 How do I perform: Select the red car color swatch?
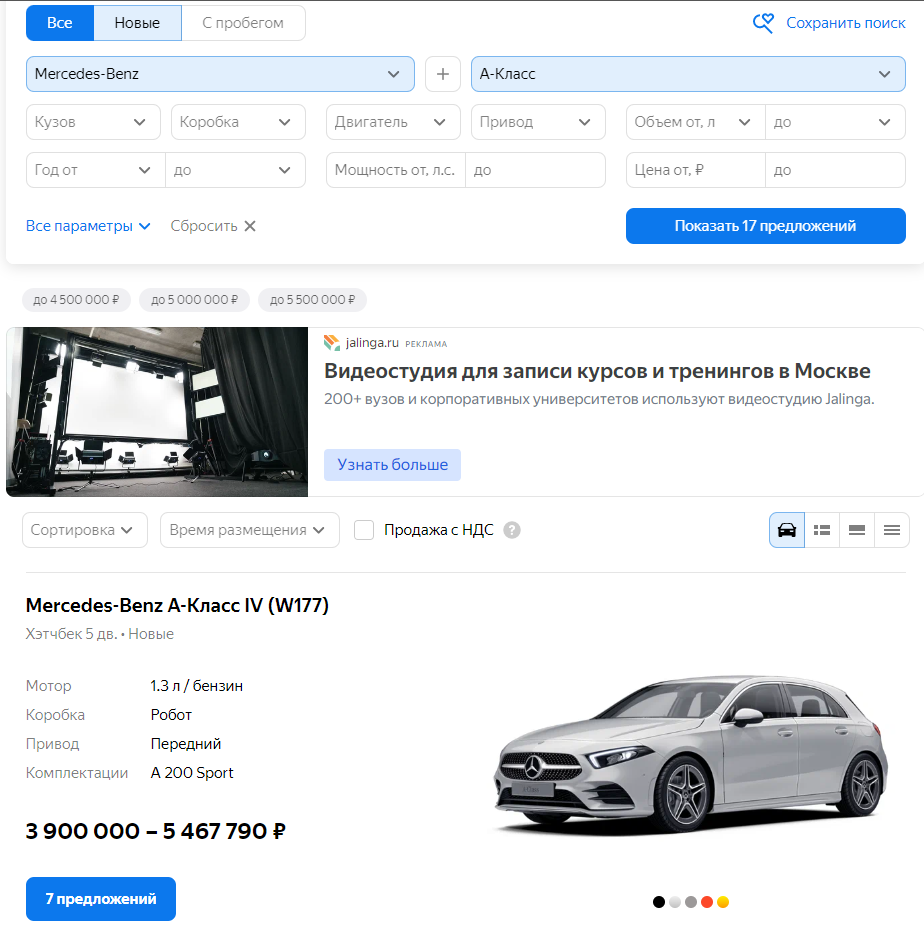[707, 902]
